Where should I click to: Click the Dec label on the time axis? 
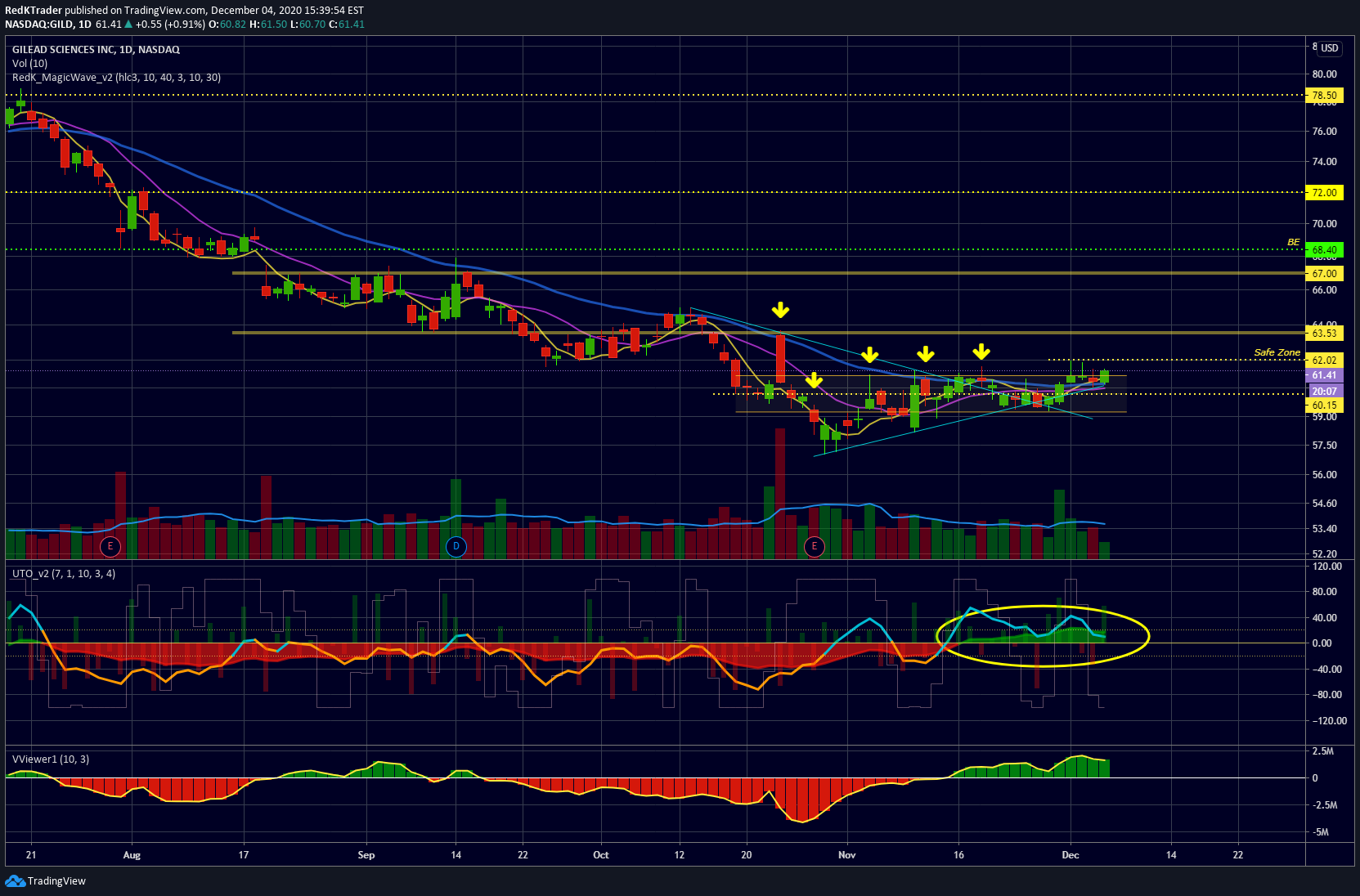1070,855
